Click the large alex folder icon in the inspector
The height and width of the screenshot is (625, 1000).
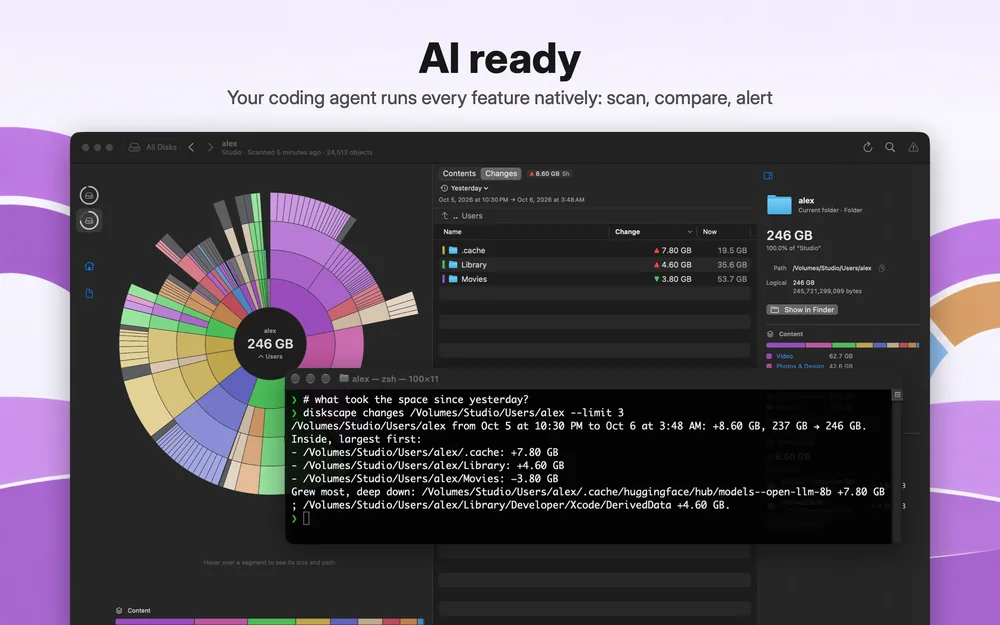pyautogui.click(x=779, y=205)
